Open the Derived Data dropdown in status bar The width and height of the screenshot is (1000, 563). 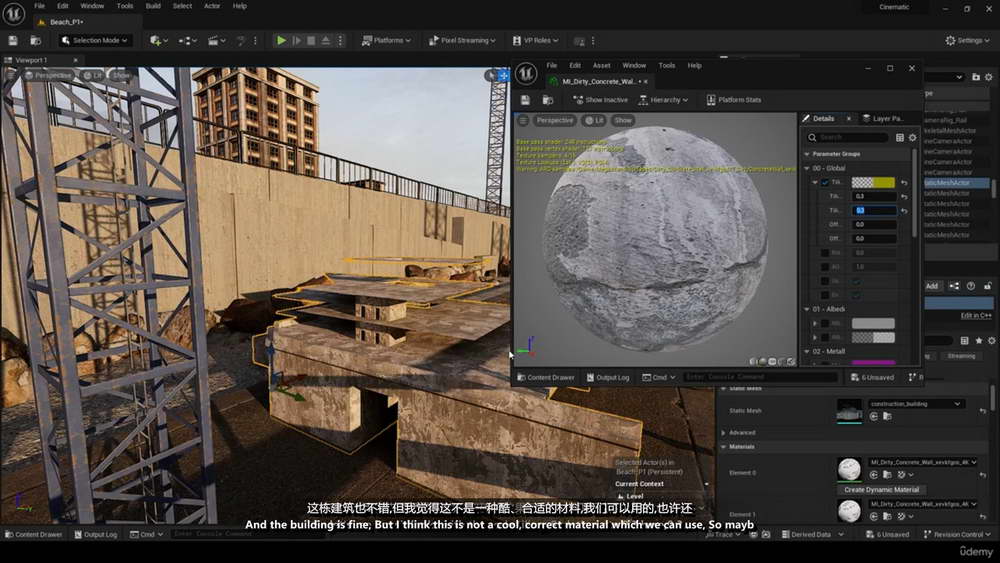point(812,534)
